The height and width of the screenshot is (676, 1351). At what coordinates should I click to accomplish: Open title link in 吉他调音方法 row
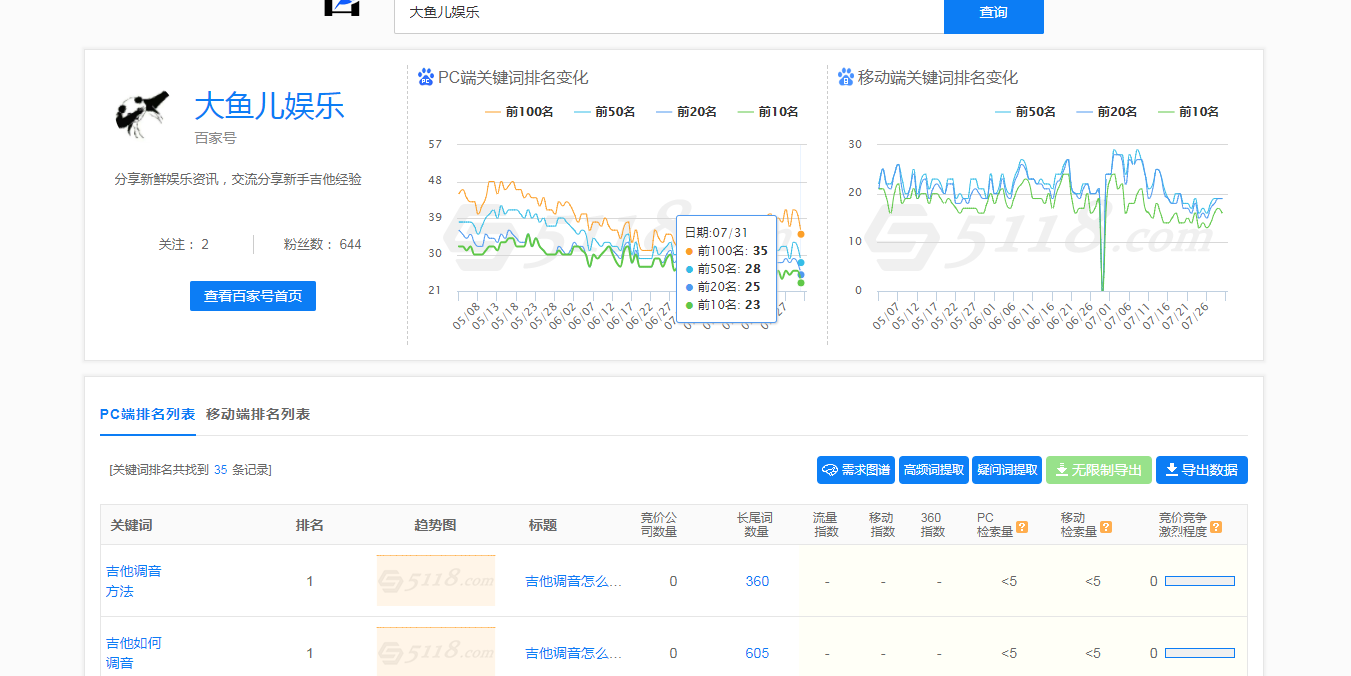click(x=574, y=581)
